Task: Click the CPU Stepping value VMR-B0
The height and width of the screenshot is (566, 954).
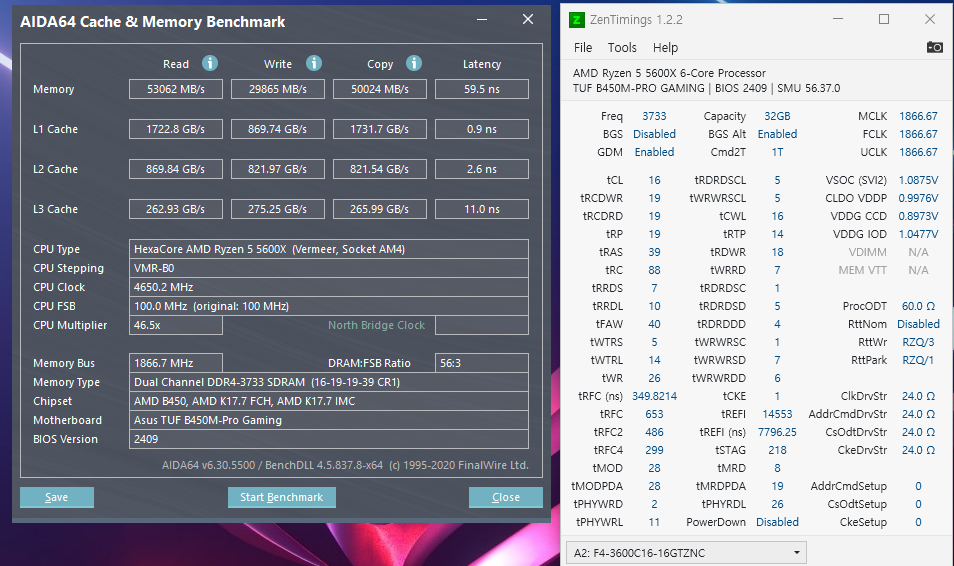Action: tap(329, 268)
